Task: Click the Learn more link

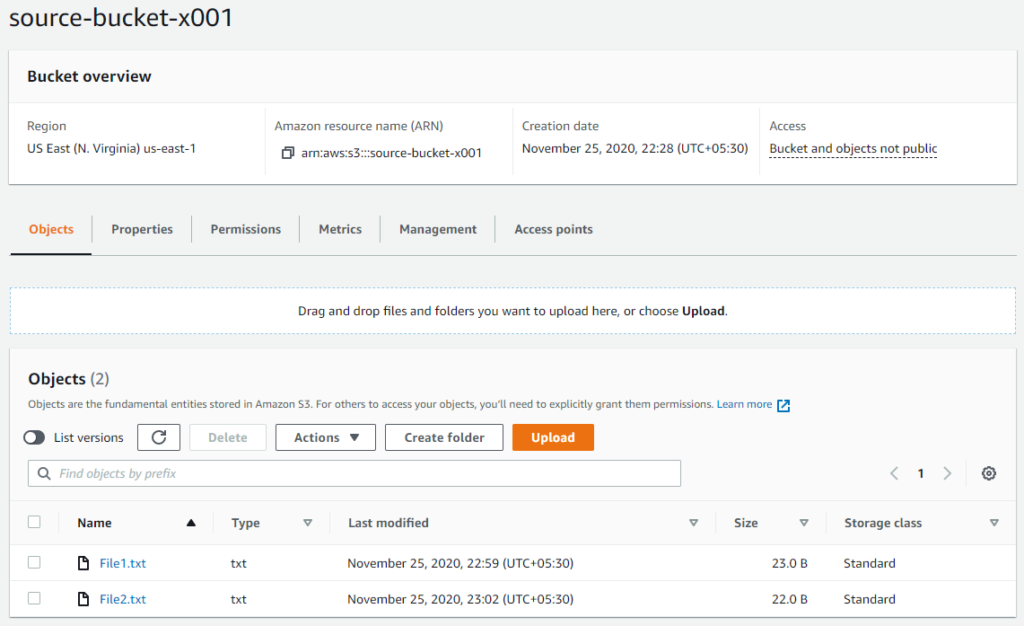Action: pos(744,404)
